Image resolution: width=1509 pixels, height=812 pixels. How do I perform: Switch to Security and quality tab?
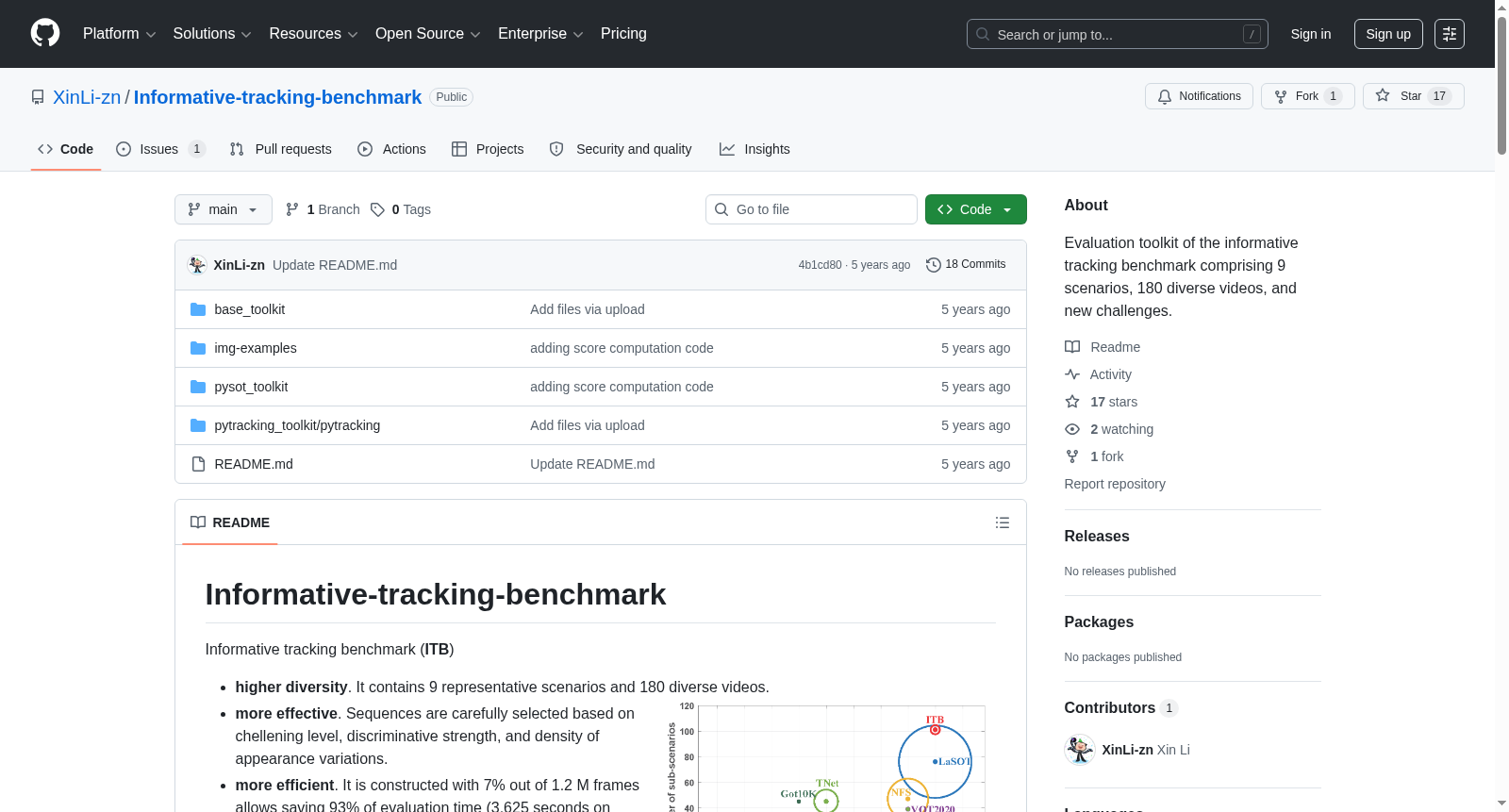coord(621,149)
